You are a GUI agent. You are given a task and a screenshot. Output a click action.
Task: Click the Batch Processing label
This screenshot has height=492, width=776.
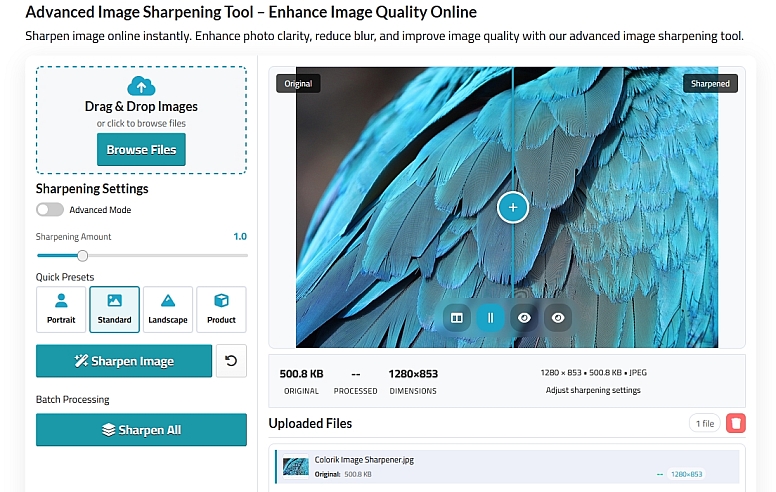coord(72,399)
